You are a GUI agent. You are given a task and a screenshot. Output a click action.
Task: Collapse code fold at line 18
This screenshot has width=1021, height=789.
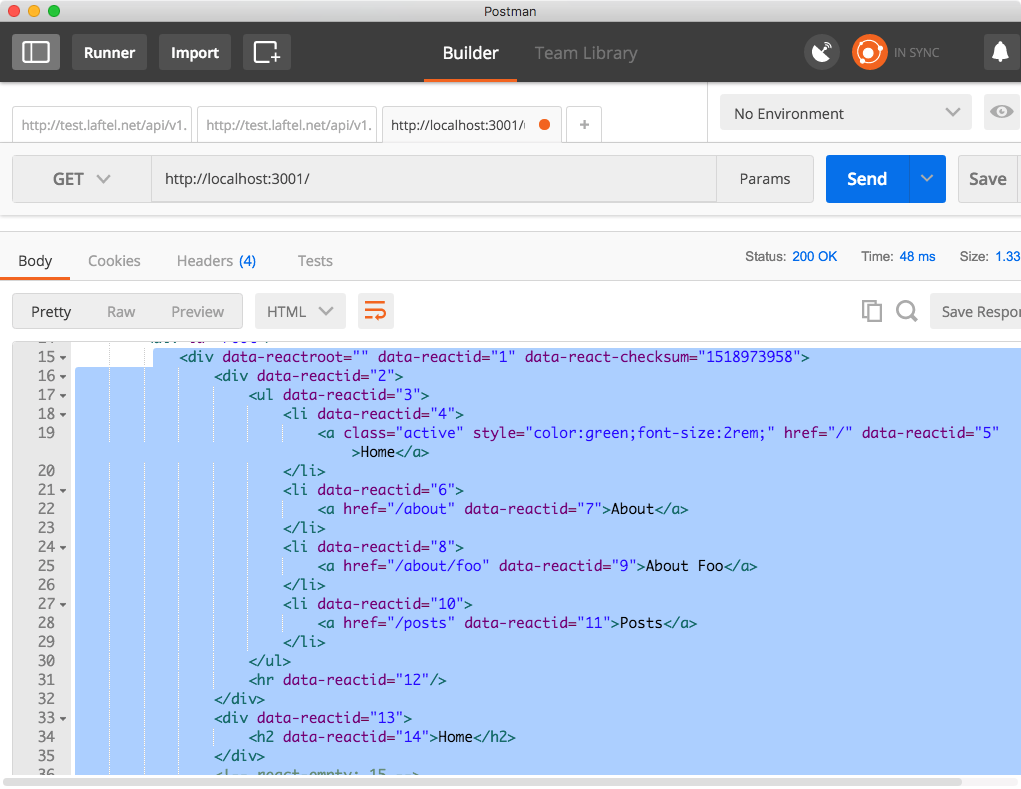point(63,415)
